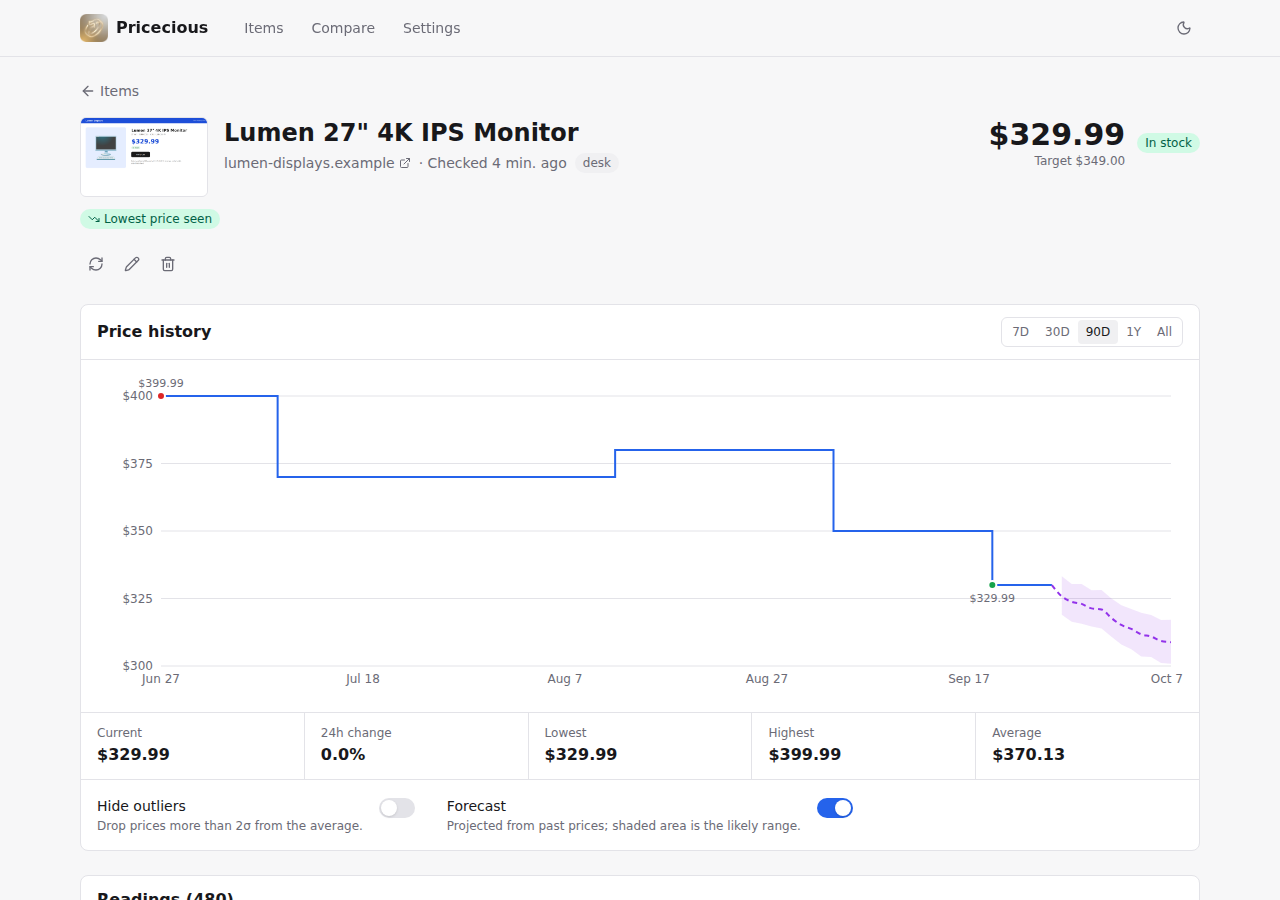1280x900 pixels.
Task: Select the 90D range tab
Action: 1098,332
